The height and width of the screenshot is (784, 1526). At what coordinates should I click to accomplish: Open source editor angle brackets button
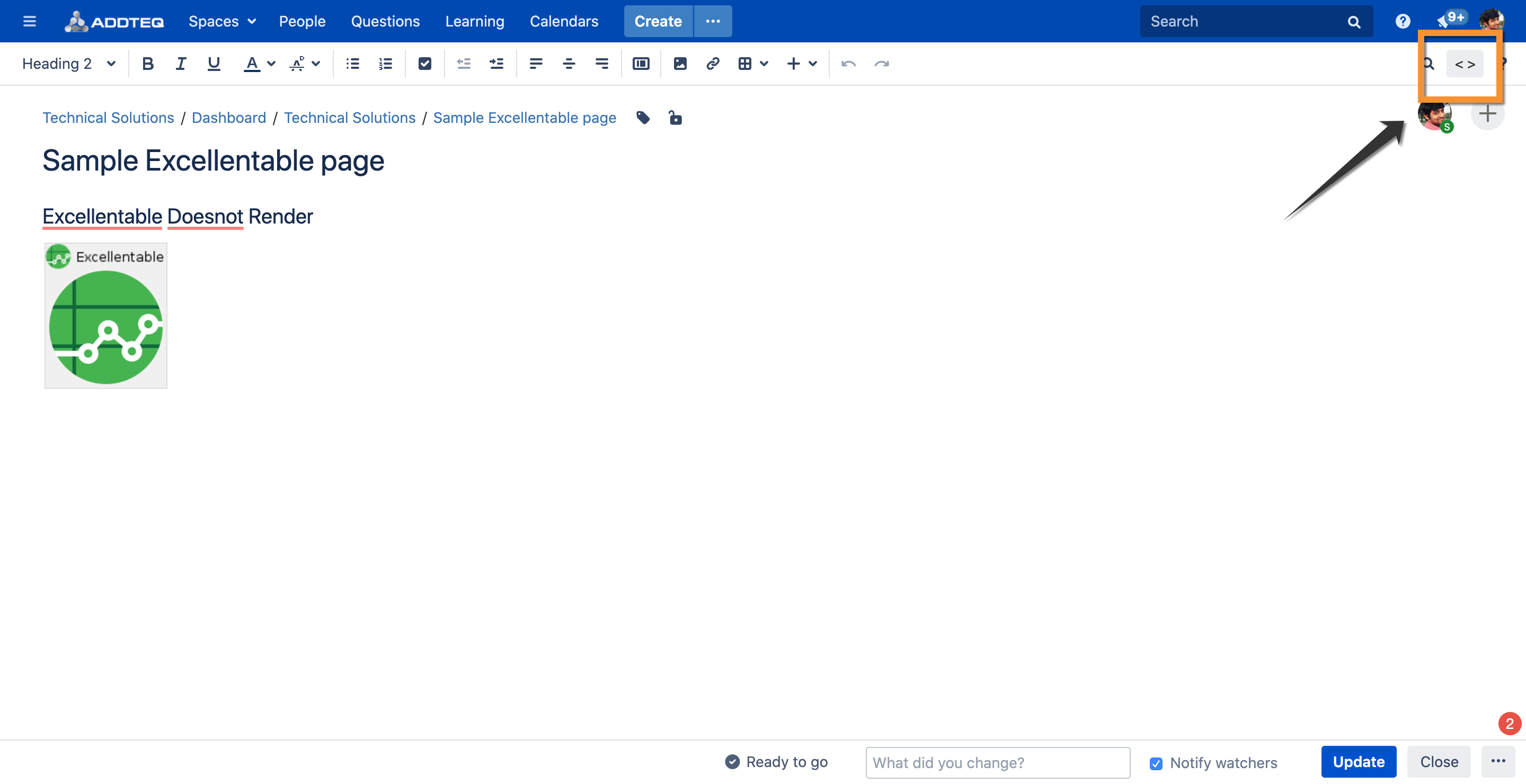[1465, 64]
